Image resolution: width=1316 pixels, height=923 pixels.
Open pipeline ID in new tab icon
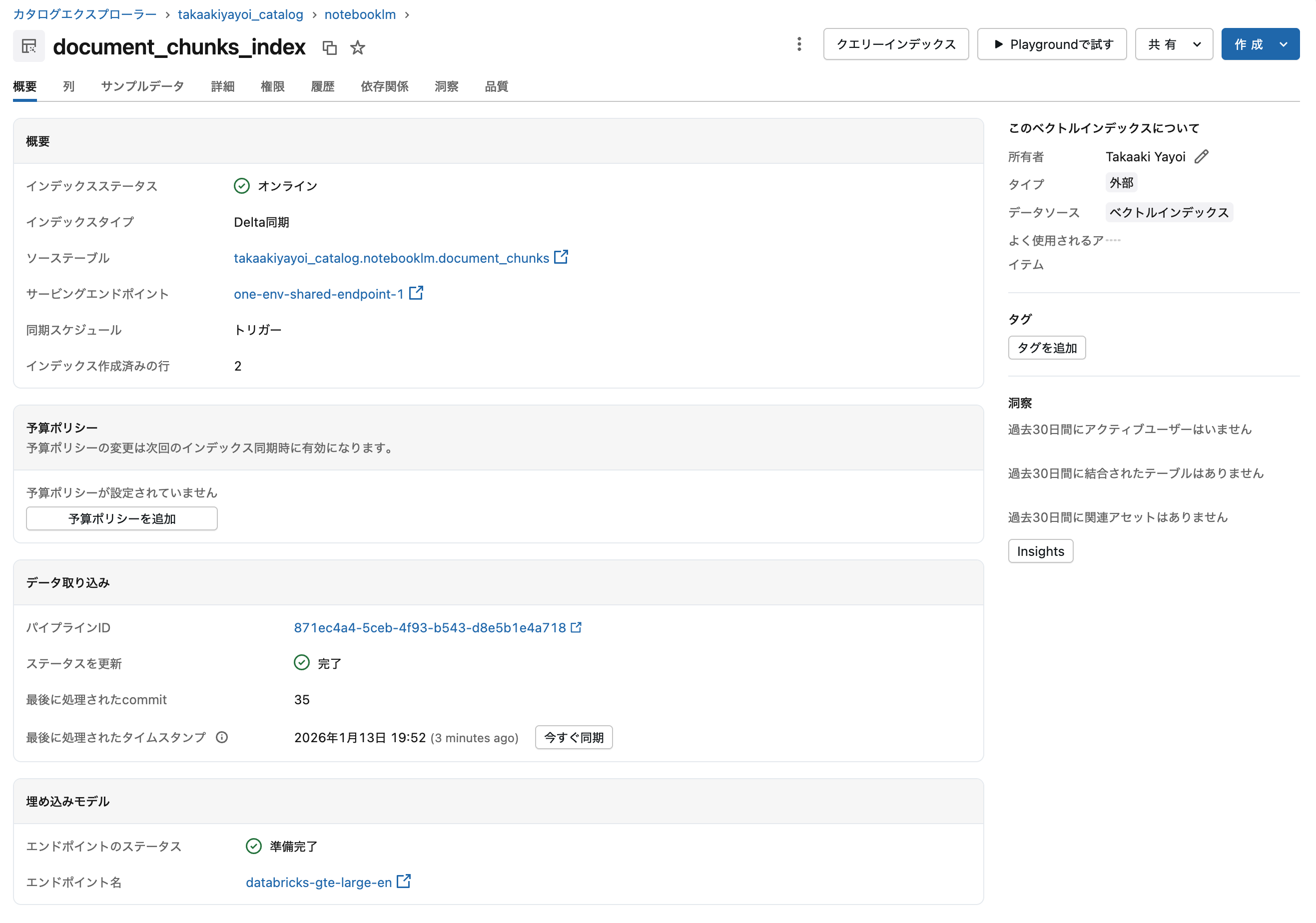pos(576,627)
